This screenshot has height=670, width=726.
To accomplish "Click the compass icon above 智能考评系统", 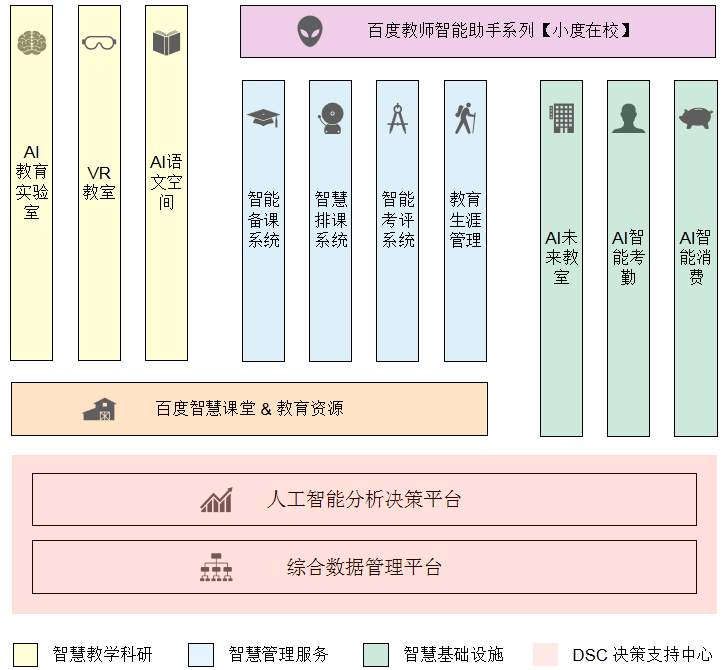I will pyautogui.click(x=398, y=119).
